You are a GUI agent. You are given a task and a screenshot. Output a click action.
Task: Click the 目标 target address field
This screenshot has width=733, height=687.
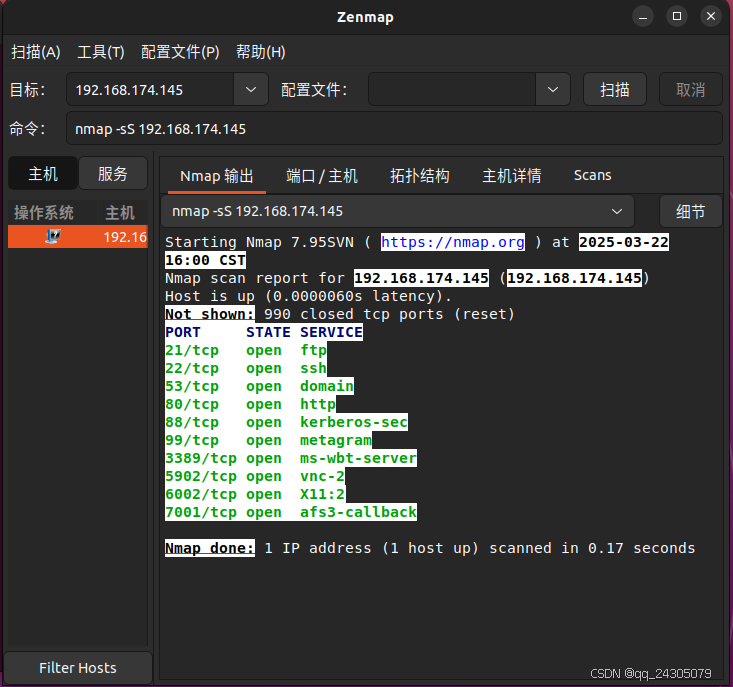pos(150,89)
